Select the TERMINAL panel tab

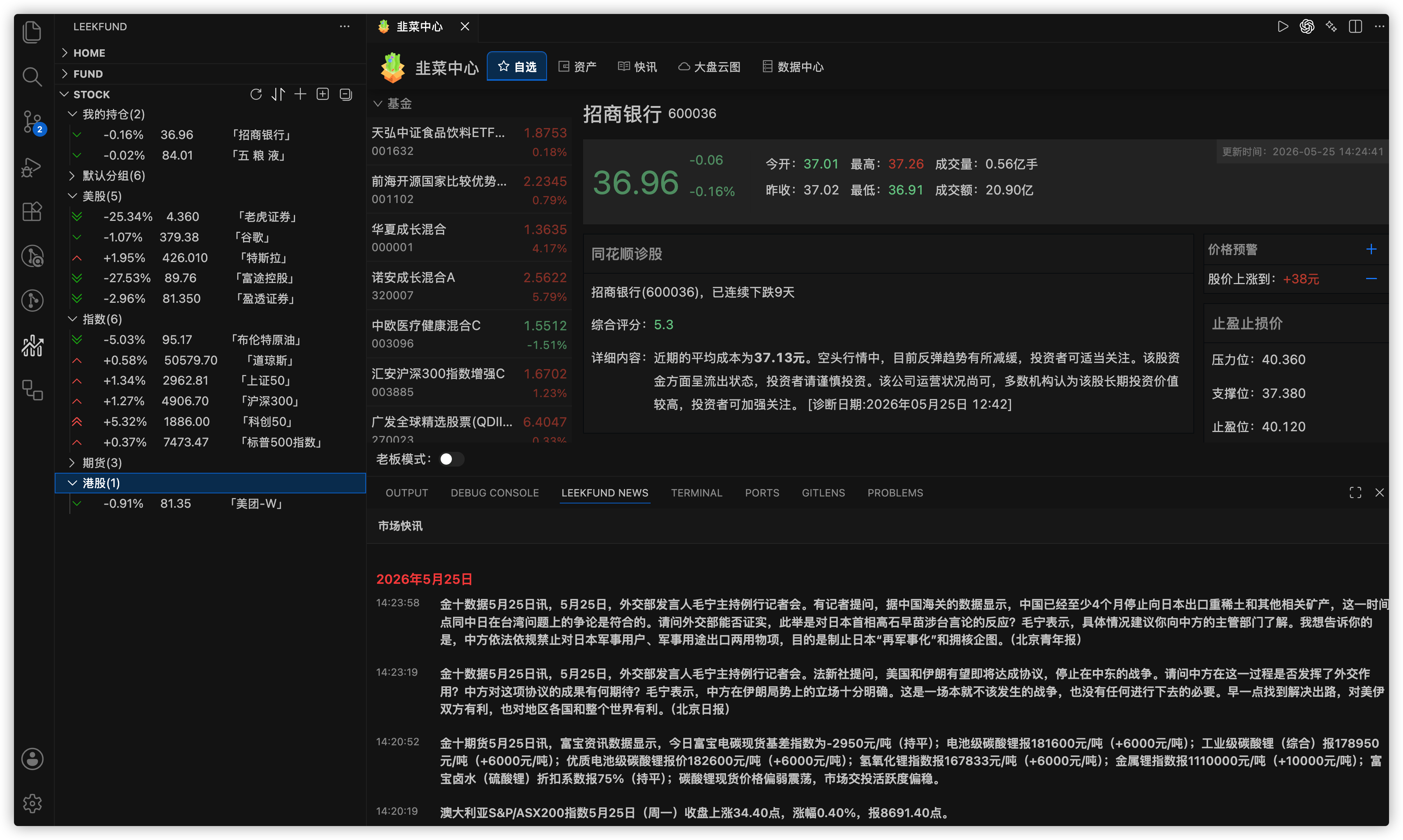[x=696, y=493]
